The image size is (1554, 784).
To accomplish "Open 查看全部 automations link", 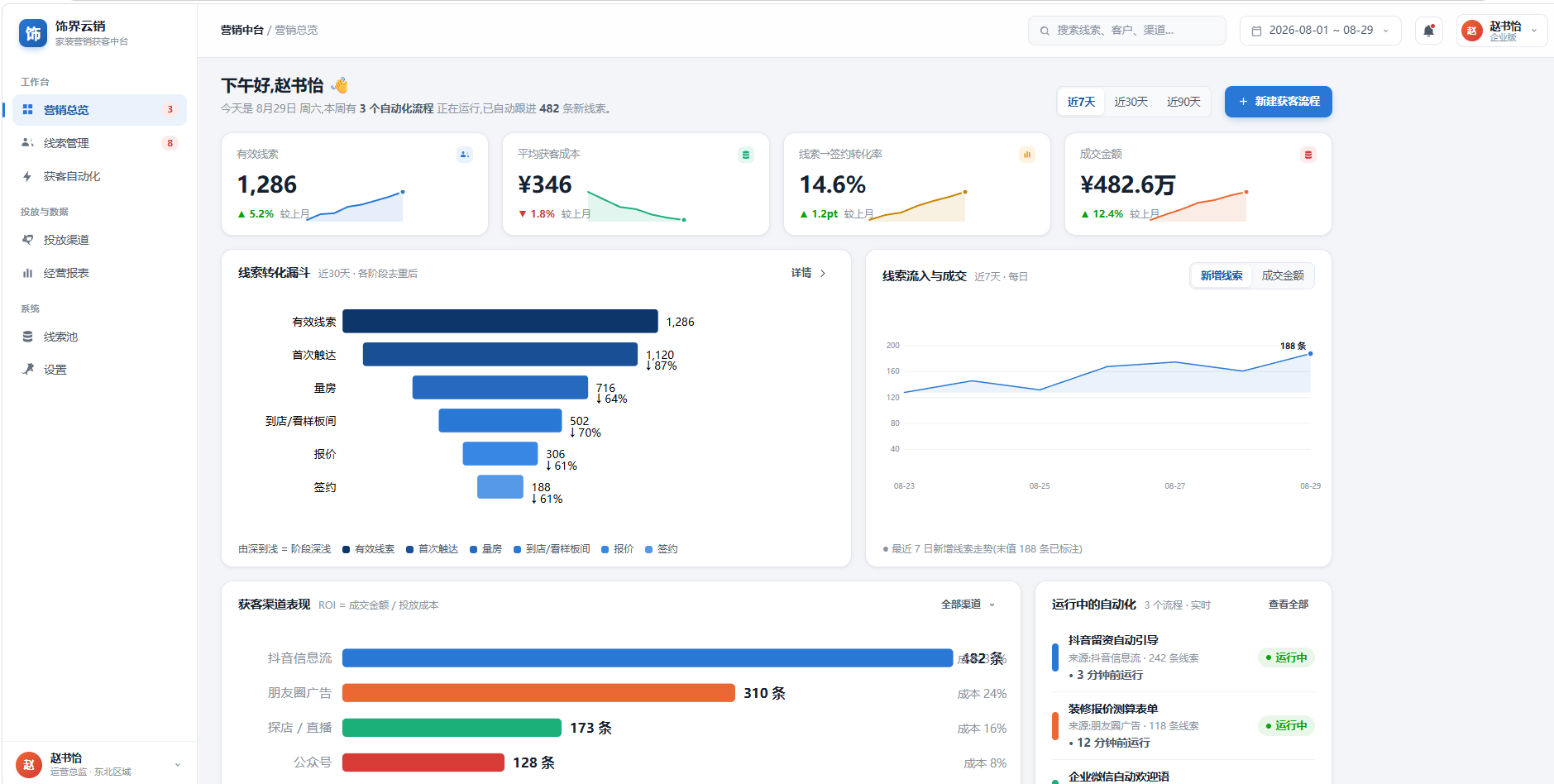I will click(x=1289, y=605).
